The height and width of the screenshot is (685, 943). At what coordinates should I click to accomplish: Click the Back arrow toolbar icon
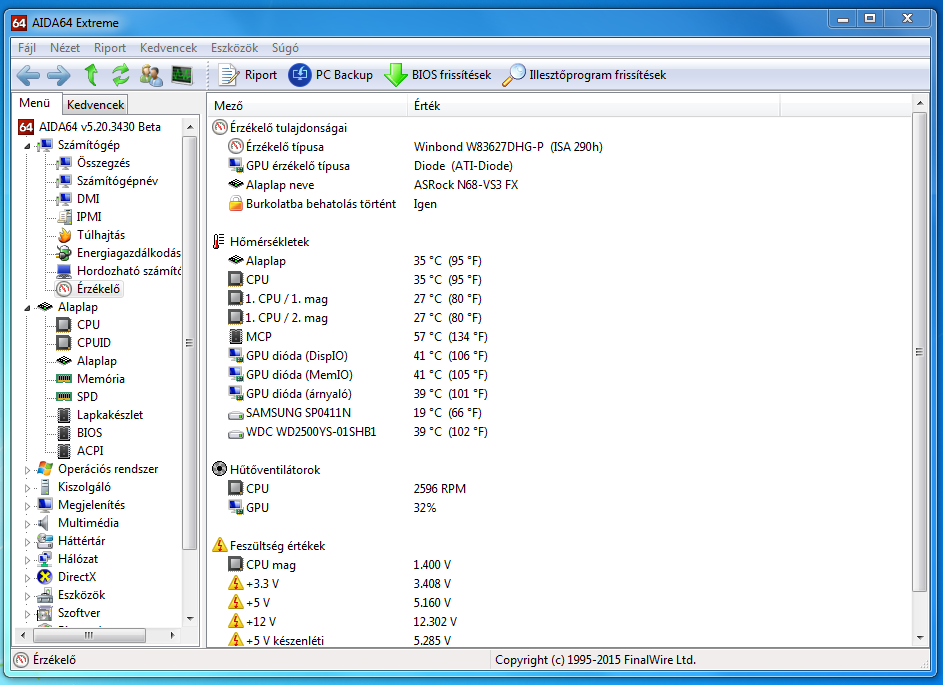[x=28, y=75]
